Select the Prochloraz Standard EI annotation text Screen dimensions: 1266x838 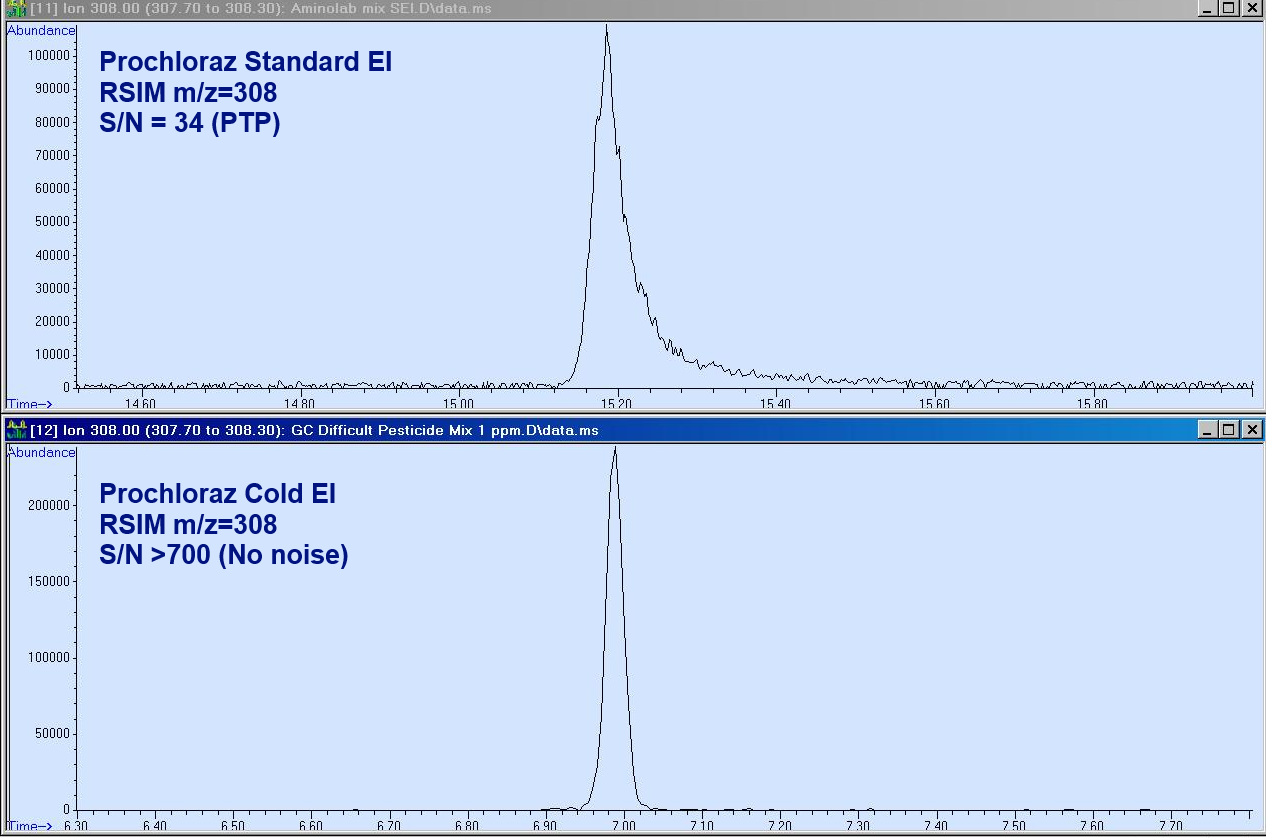(x=244, y=62)
